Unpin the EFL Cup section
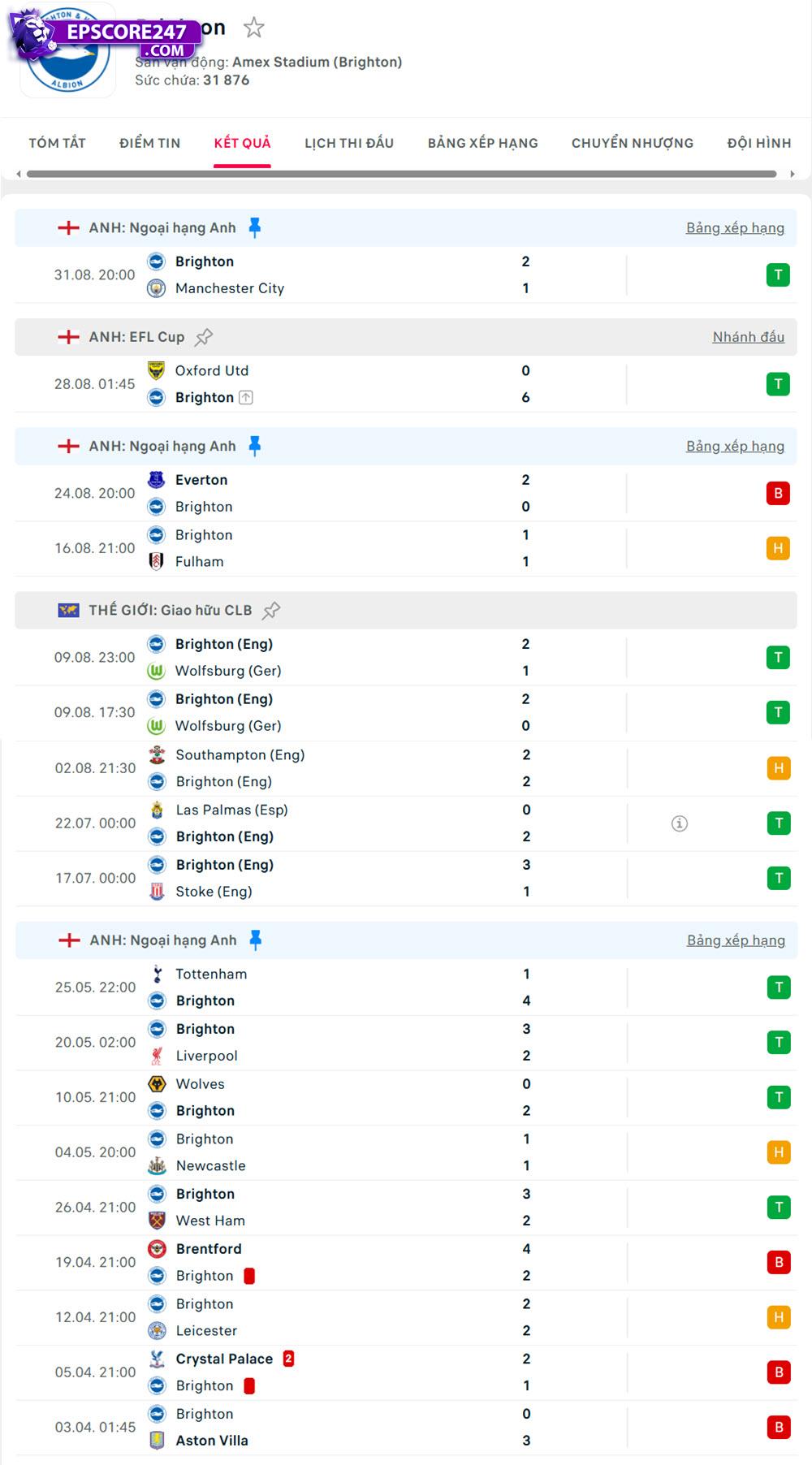Screen dimensions: 812x1465 tap(205, 336)
